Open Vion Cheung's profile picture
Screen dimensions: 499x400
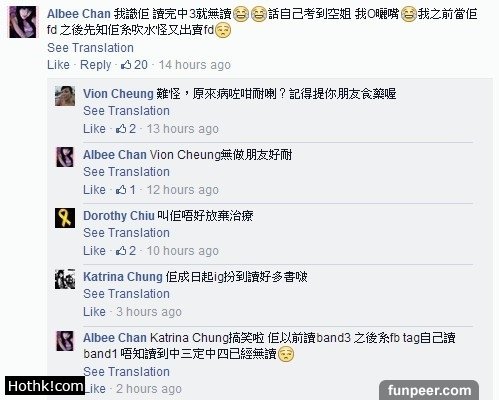pos(65,96)
